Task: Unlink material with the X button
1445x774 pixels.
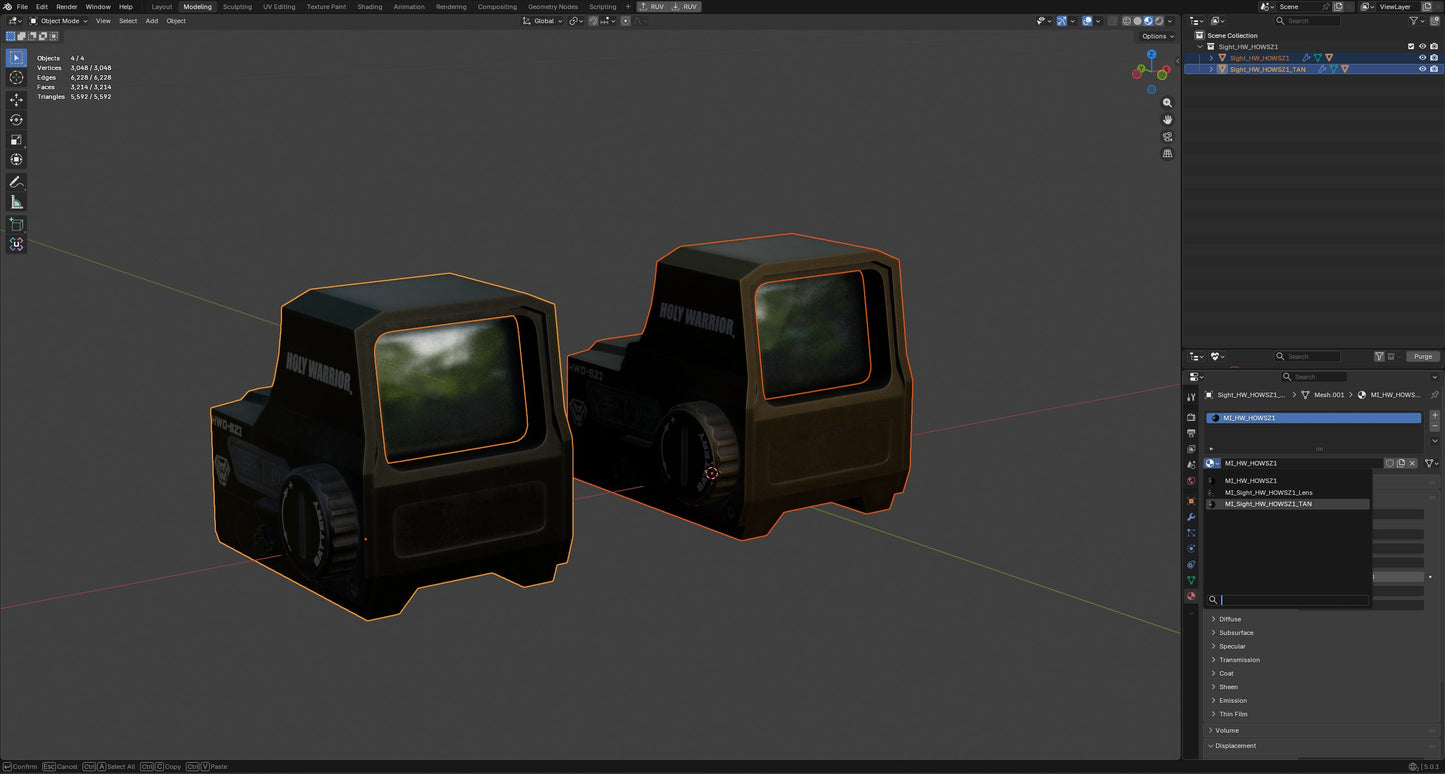Action: coord(1412,463)
